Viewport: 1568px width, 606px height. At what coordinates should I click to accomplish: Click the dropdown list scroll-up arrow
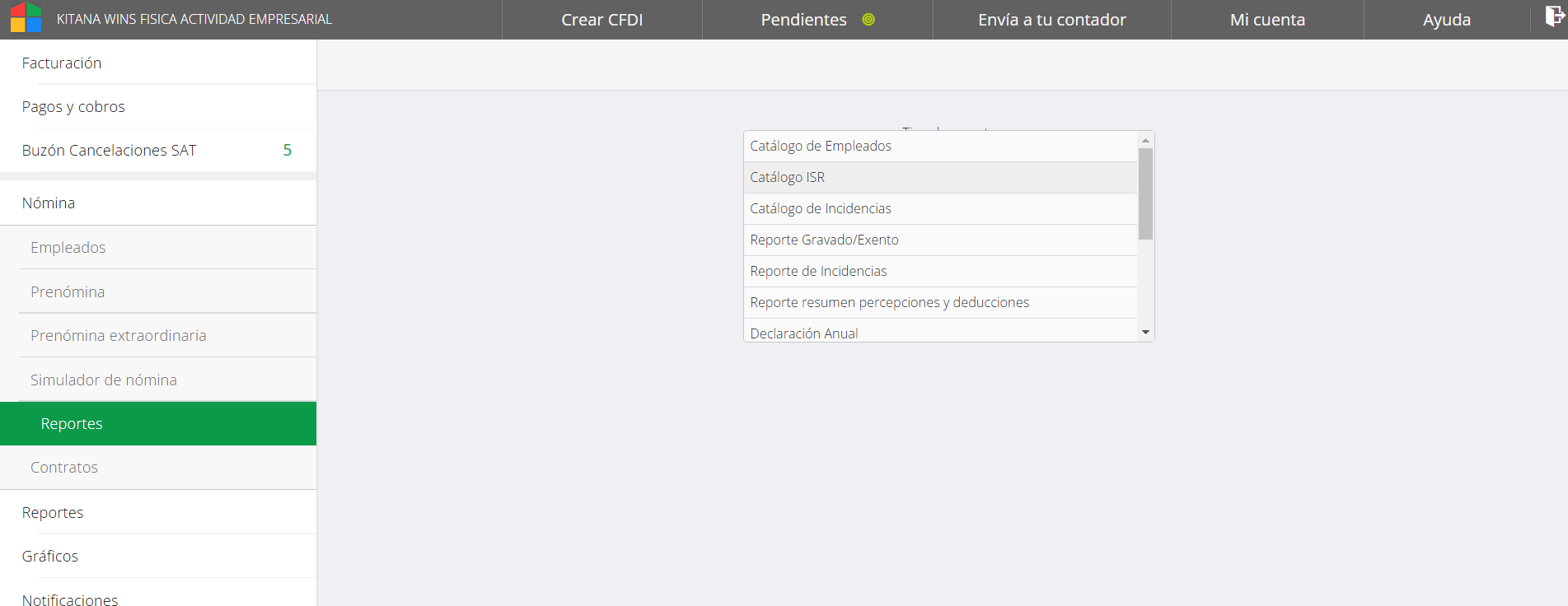tap(1145, 141)
